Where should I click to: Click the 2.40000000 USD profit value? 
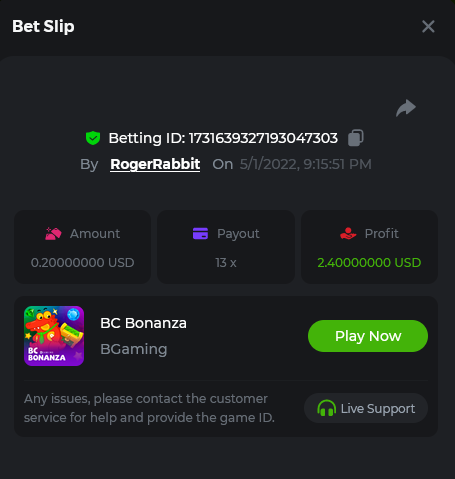[369, 263]
